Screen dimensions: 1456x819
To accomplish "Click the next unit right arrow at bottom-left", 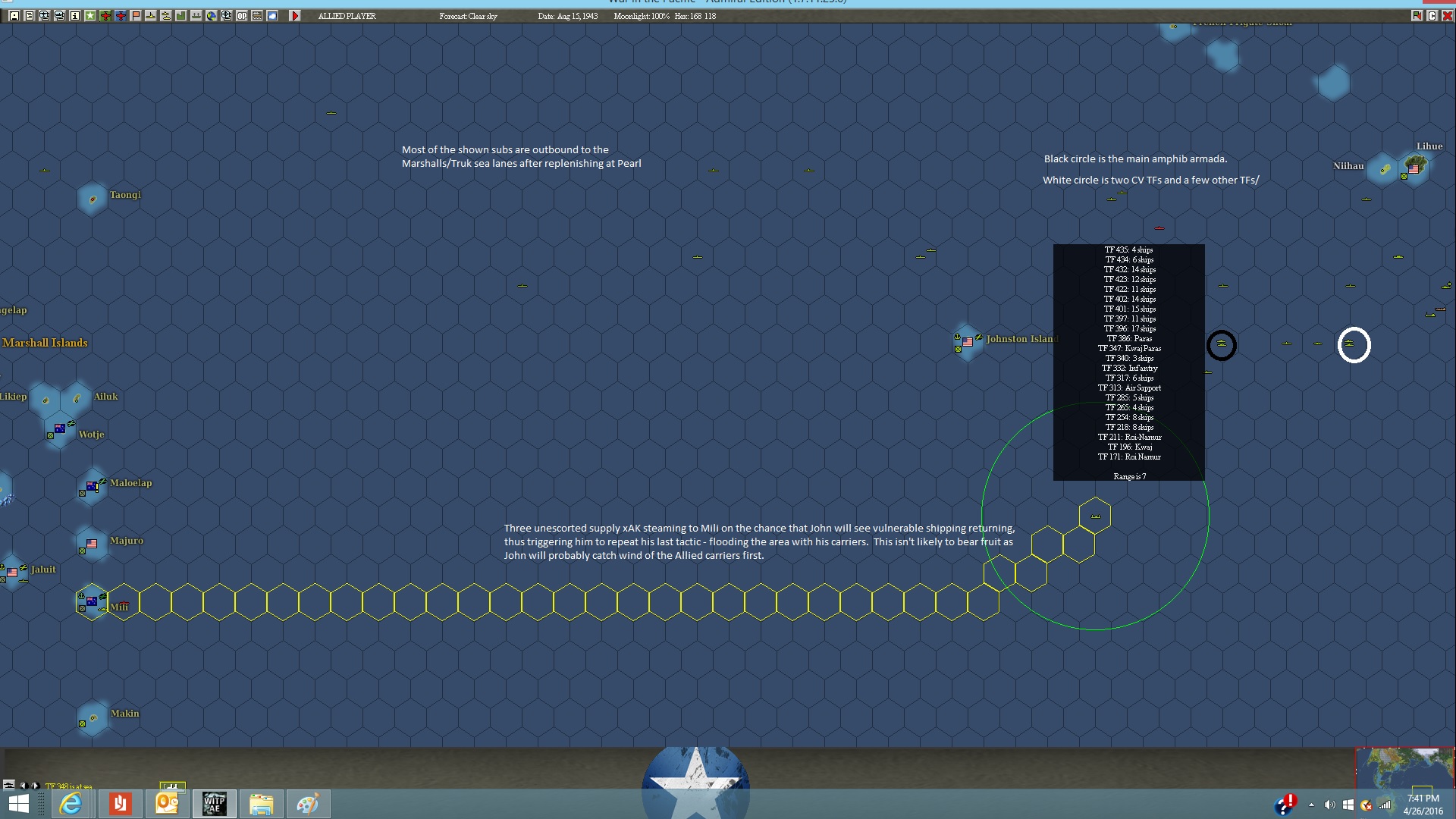I will tap(35, 786).
